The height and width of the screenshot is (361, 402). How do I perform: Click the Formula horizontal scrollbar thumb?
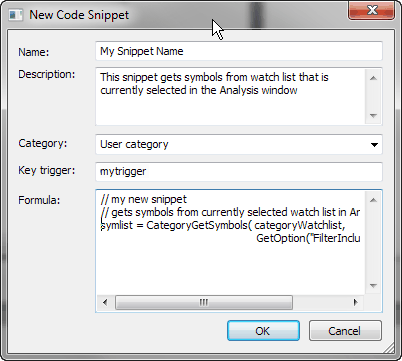tap(204, 303)
